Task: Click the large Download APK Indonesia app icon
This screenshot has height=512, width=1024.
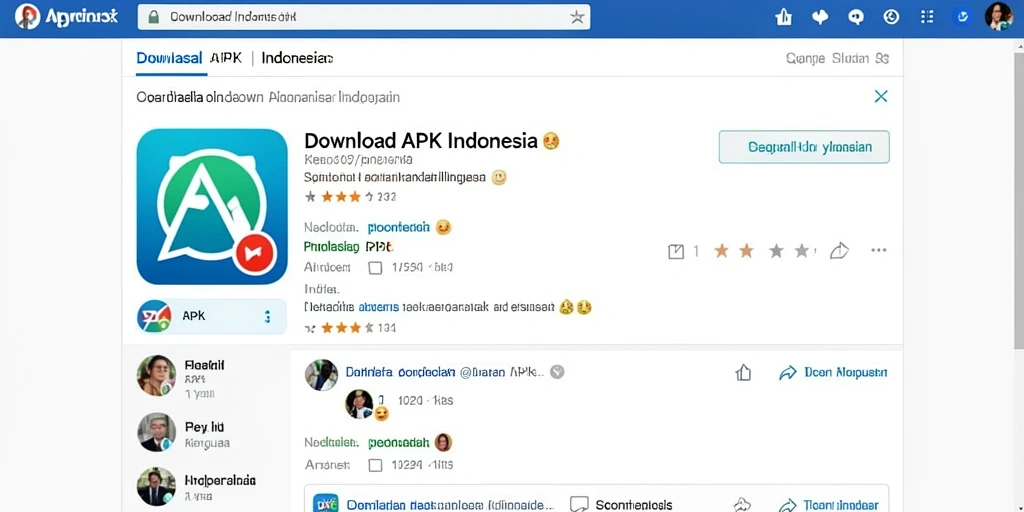Action: (x=212, y=206)
